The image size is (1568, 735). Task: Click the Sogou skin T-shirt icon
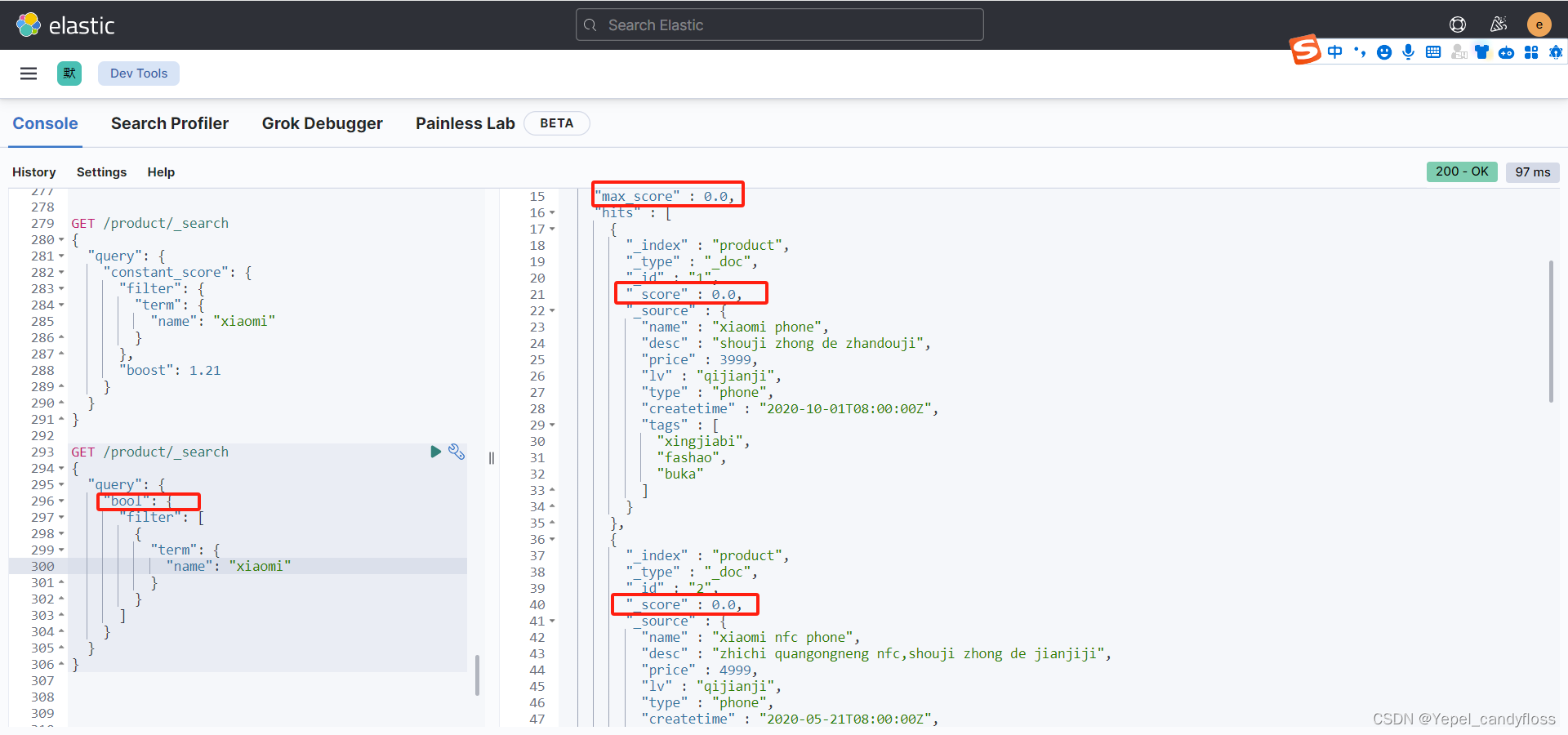1481,51
